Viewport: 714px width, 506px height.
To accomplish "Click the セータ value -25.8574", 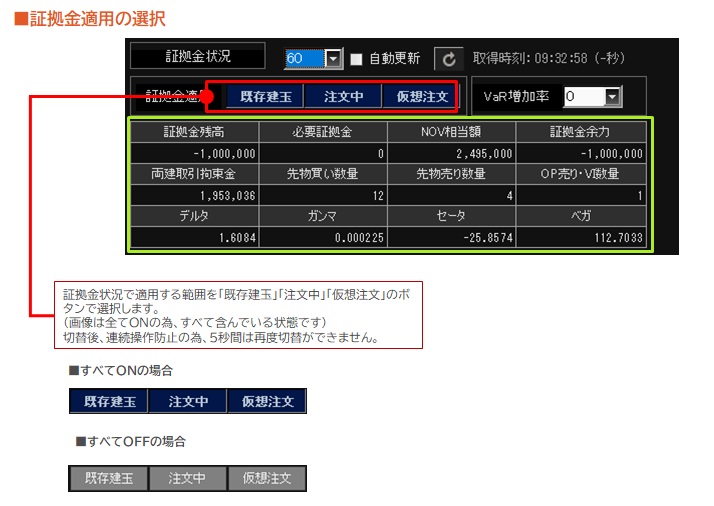I will [451, 237].
